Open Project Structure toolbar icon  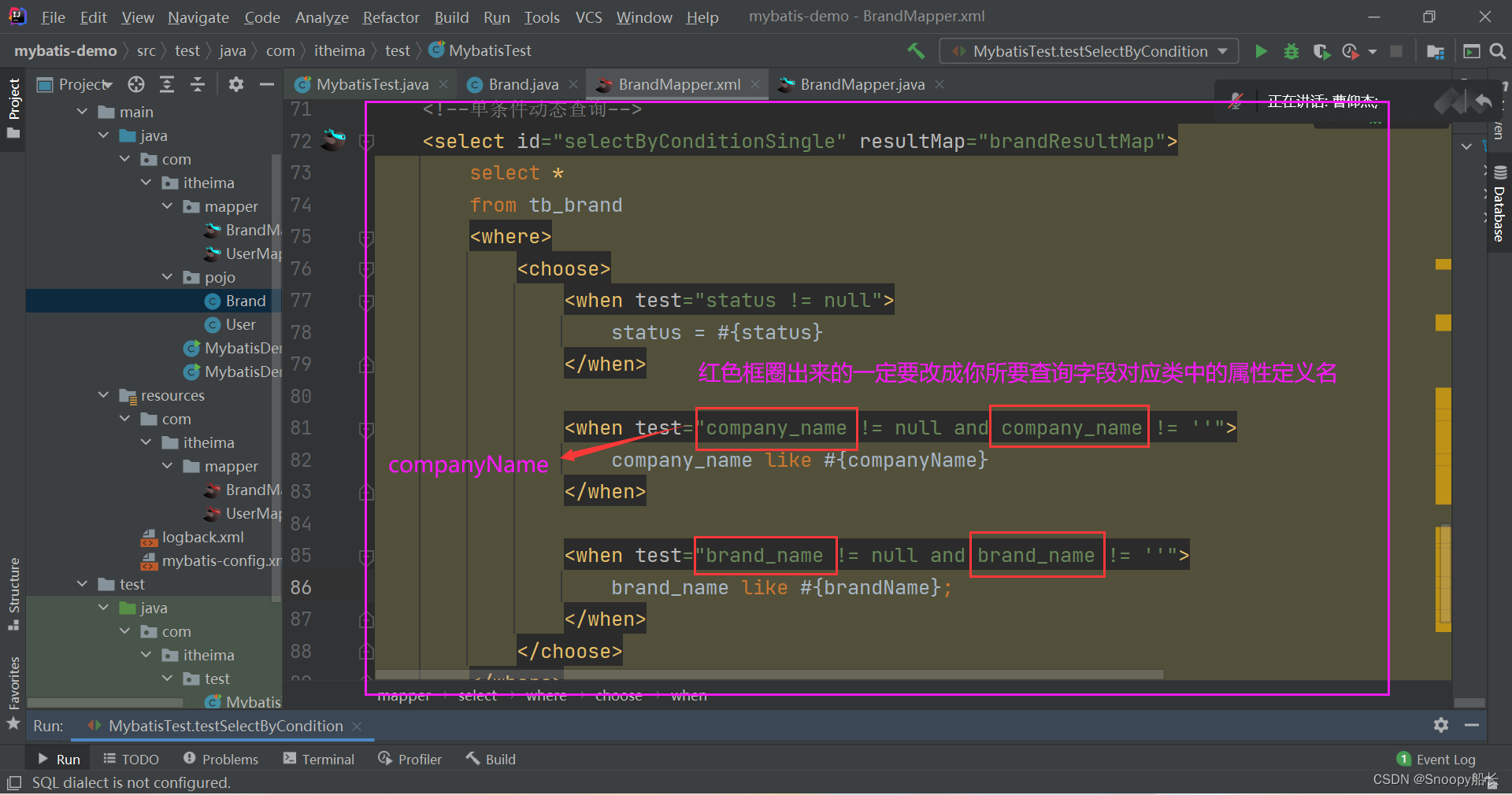[x=1436, y=51]
